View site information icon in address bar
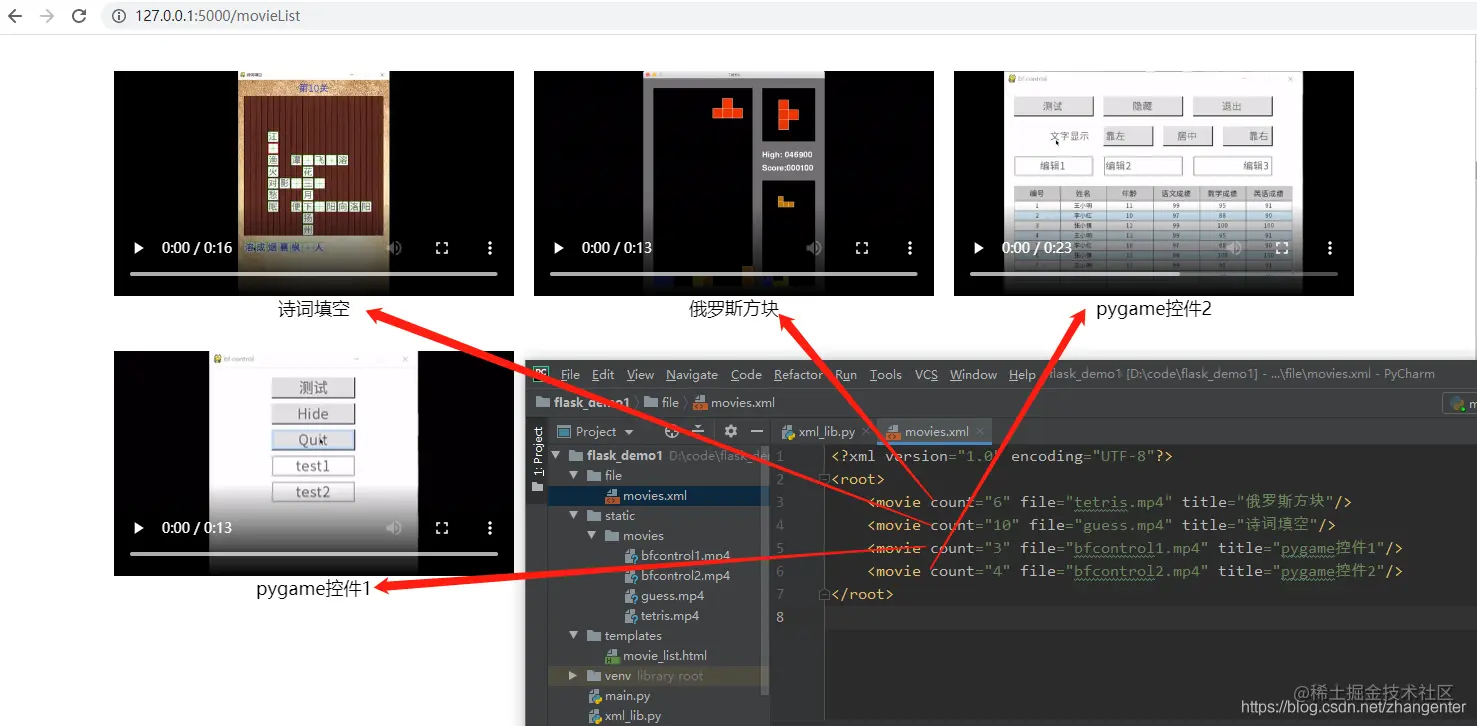The image size is (1477, 726). click(x=118, y=16)
